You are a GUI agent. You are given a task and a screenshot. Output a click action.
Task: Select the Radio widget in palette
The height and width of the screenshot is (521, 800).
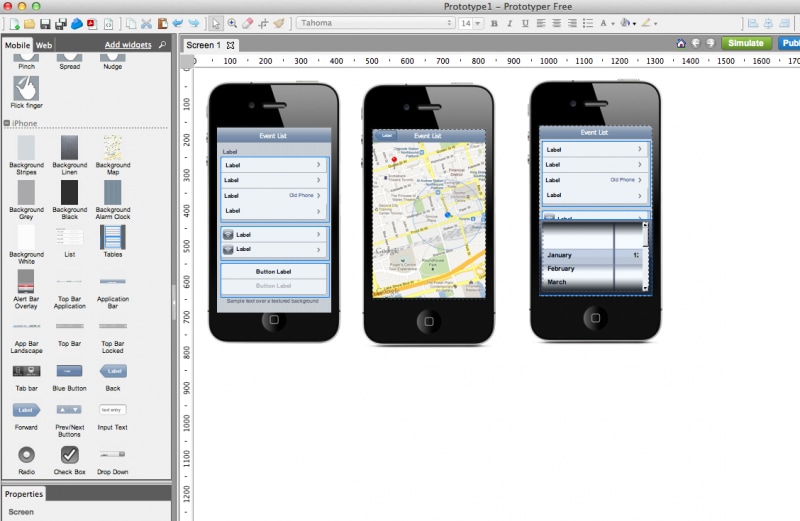(27, 460)
